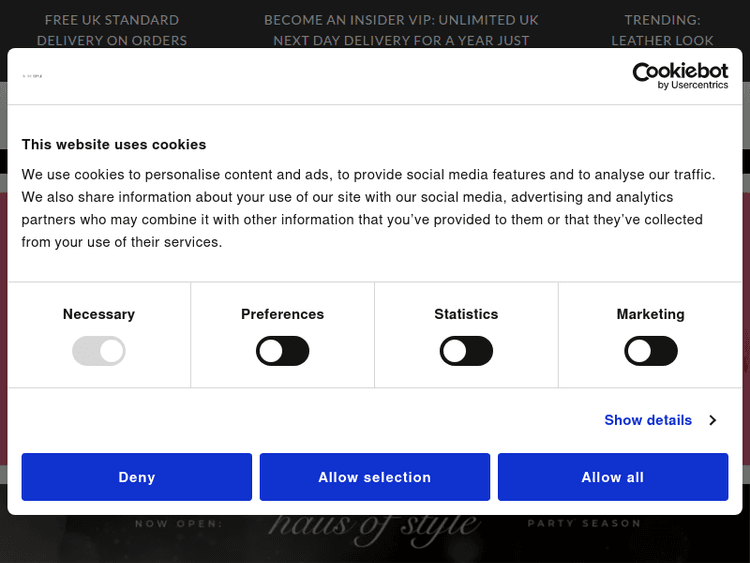Click the Statistics category label
750x563 pixels.
pos(466,314)
